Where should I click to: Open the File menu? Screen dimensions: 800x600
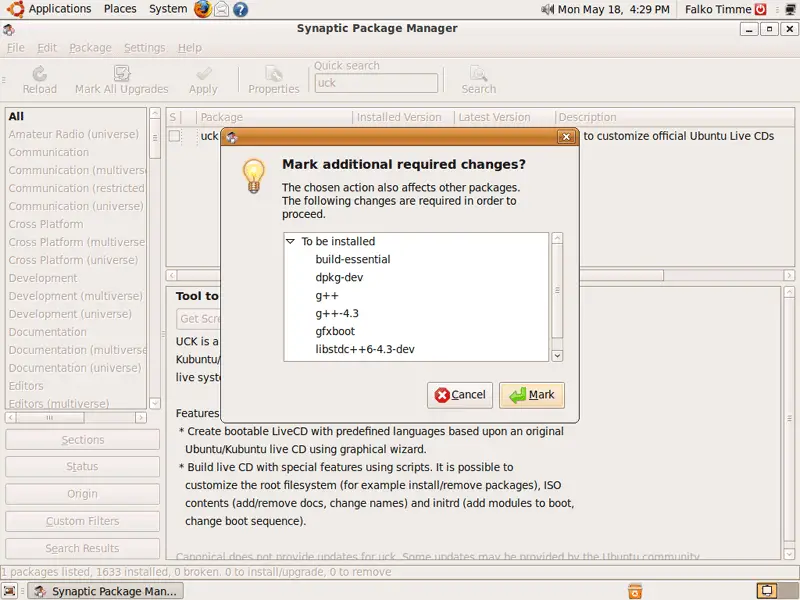click(16, 48)
